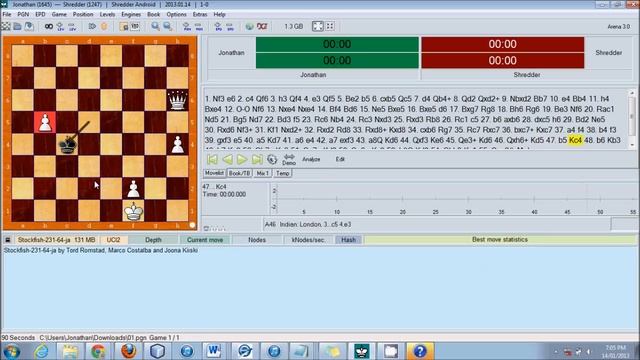
Task: Jump to the start of the game
Action: click(x=212, y=159)
